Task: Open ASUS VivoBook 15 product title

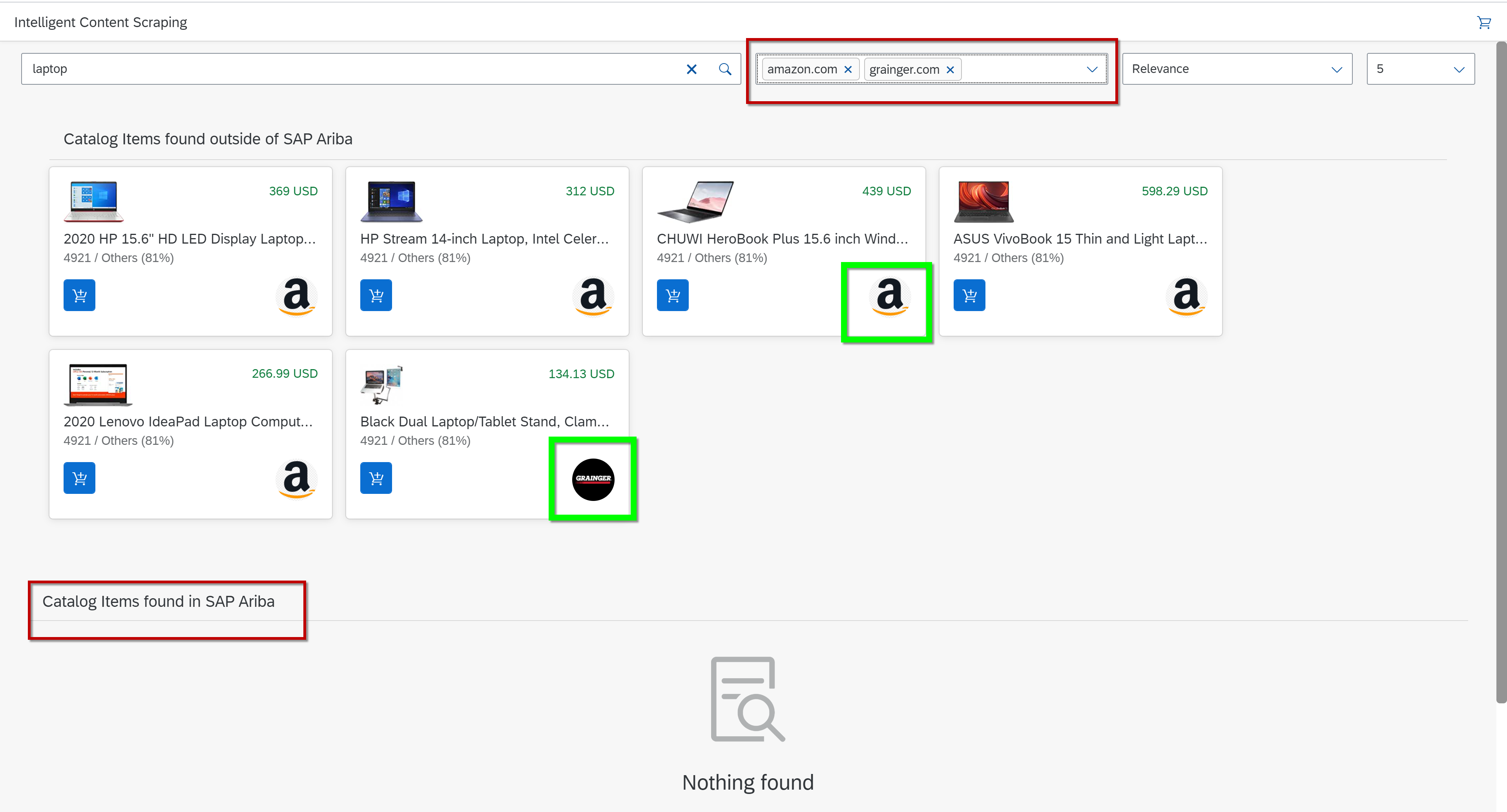Action: coord(1080,239)
